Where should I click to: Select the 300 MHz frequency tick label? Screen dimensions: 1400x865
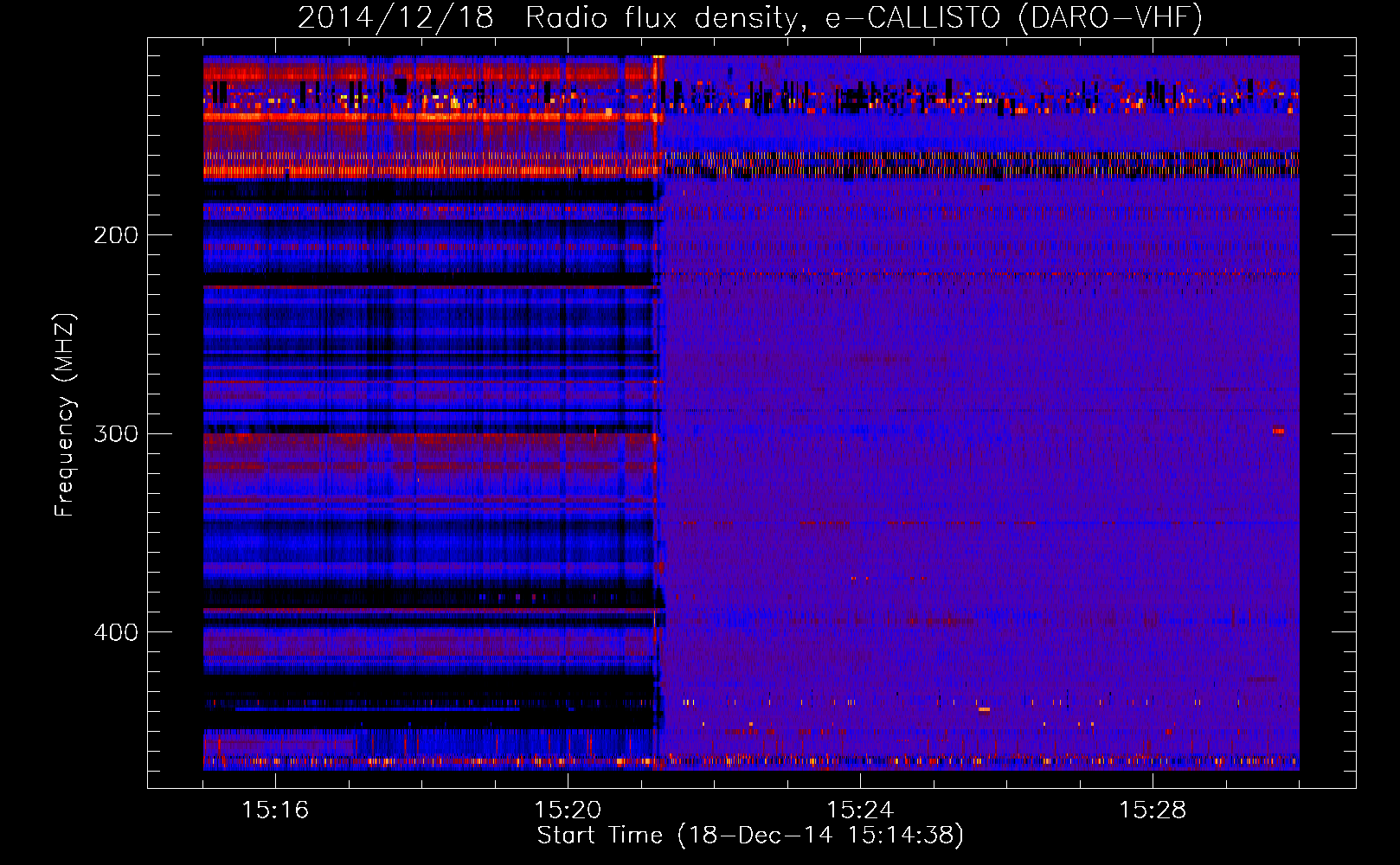tap(116, 433)
